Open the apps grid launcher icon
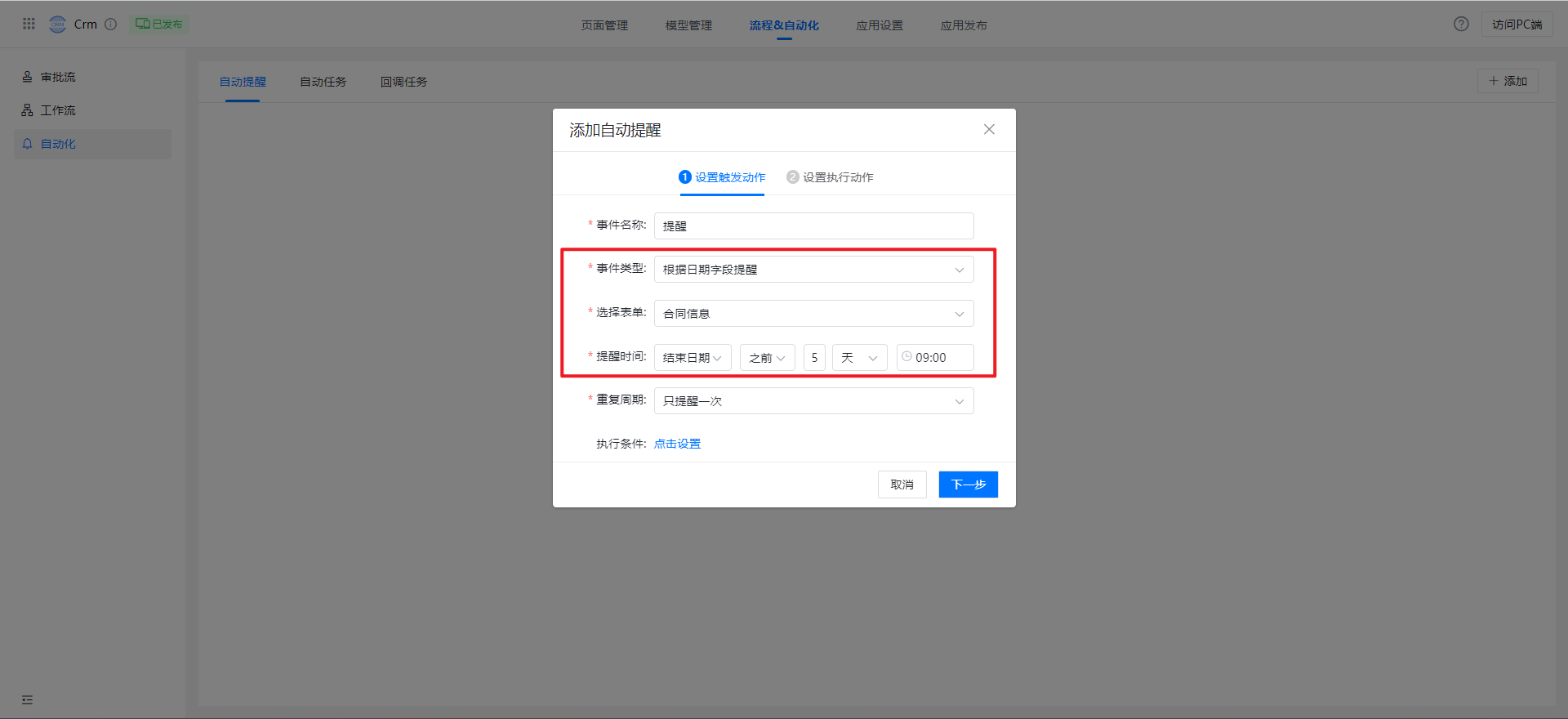This screenshot has width=1568, height=719. [x=29, y=24]
